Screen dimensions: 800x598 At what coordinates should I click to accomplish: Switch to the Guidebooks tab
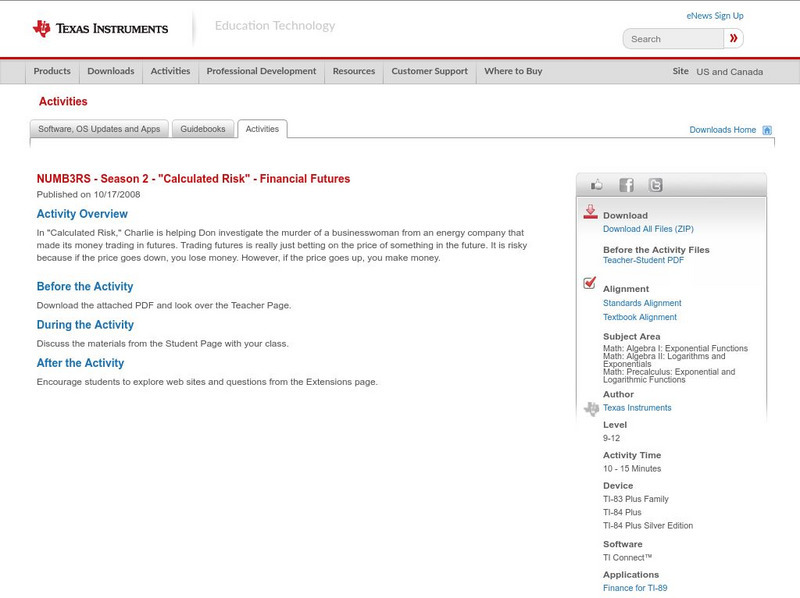coord(203,129)
